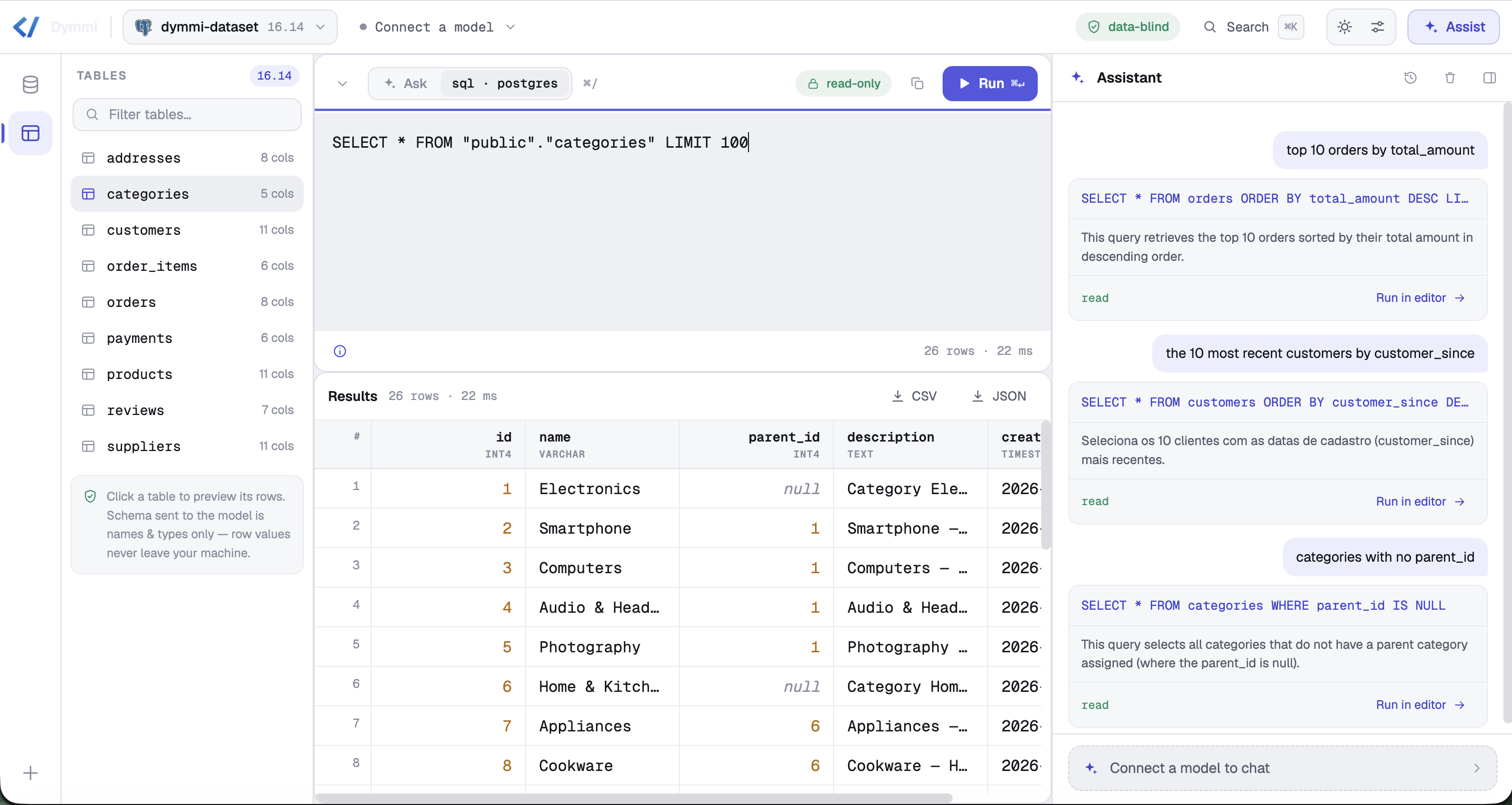Click the 16.14 version badge in Tables
1512x805 pixels.
pyautogui.click(x=274, y=76)
